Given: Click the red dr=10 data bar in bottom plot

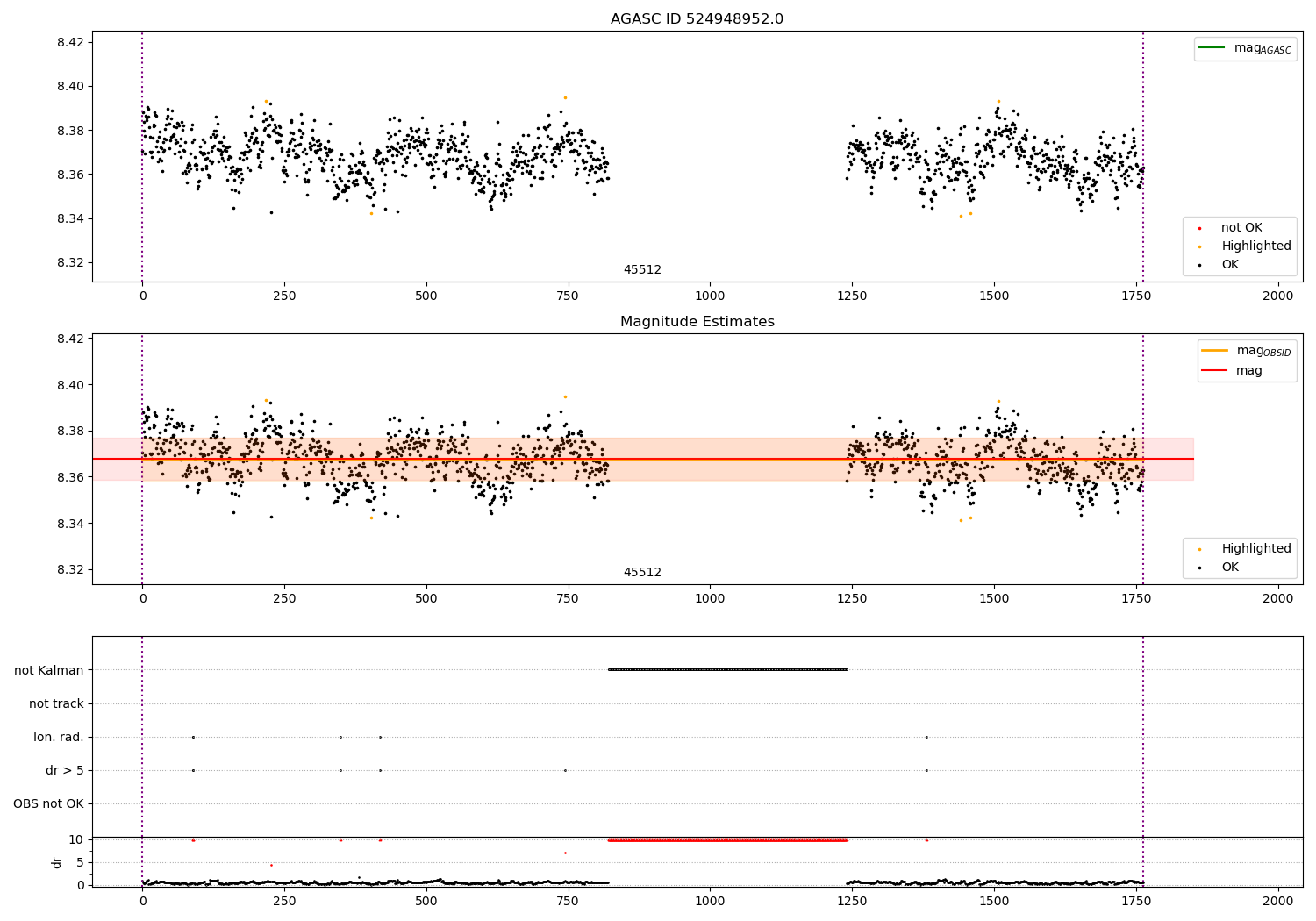Looking at the screenshot, I should [x=727, y=840].
